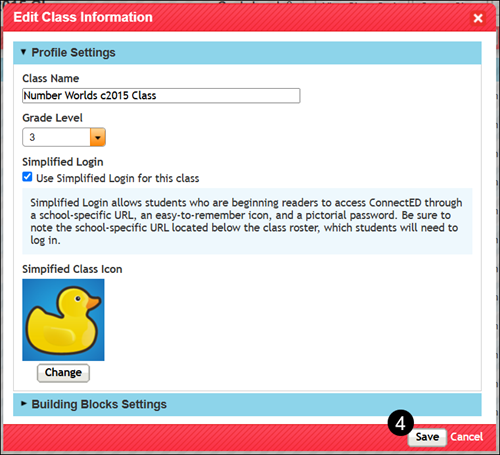This screenshot has width=500, height=455.
Task: Click the Grade Level value box showing 3
Action: pyautogui.click(x=56, y=137)
